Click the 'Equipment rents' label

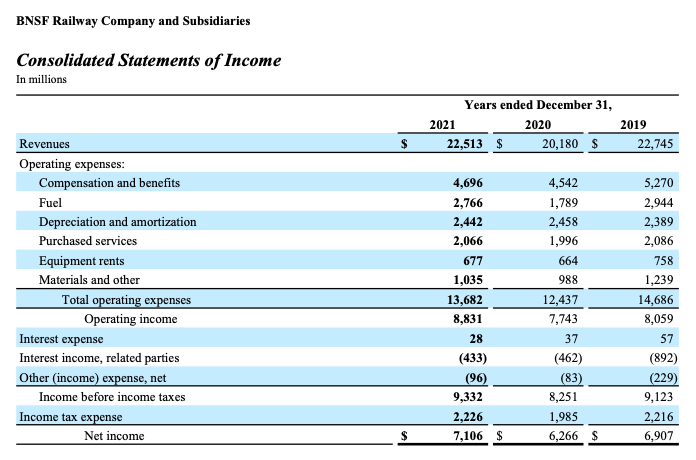point(82,261)
